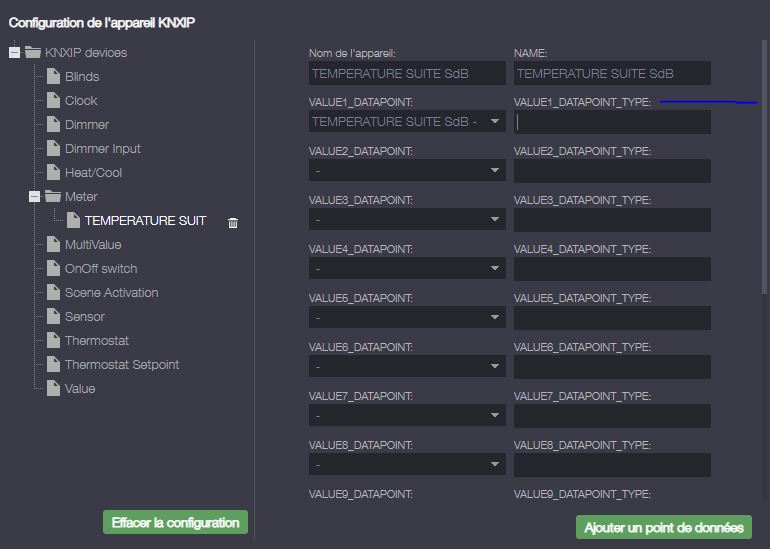Click the Dimmer Input file icon
The width and height of the screenshot is (770, 549).
(x=54, y=149)
